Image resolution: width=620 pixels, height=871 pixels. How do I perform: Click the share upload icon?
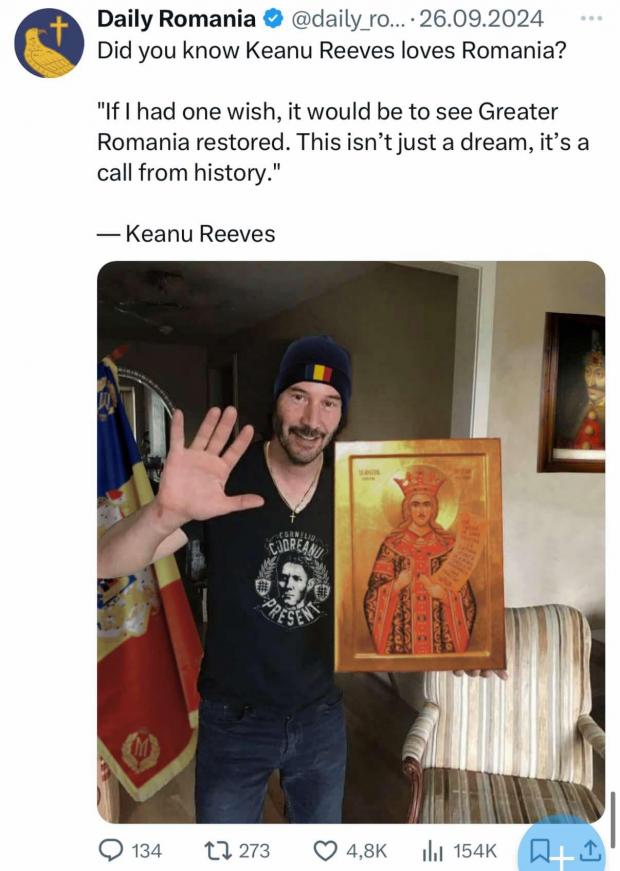[591, 850]
